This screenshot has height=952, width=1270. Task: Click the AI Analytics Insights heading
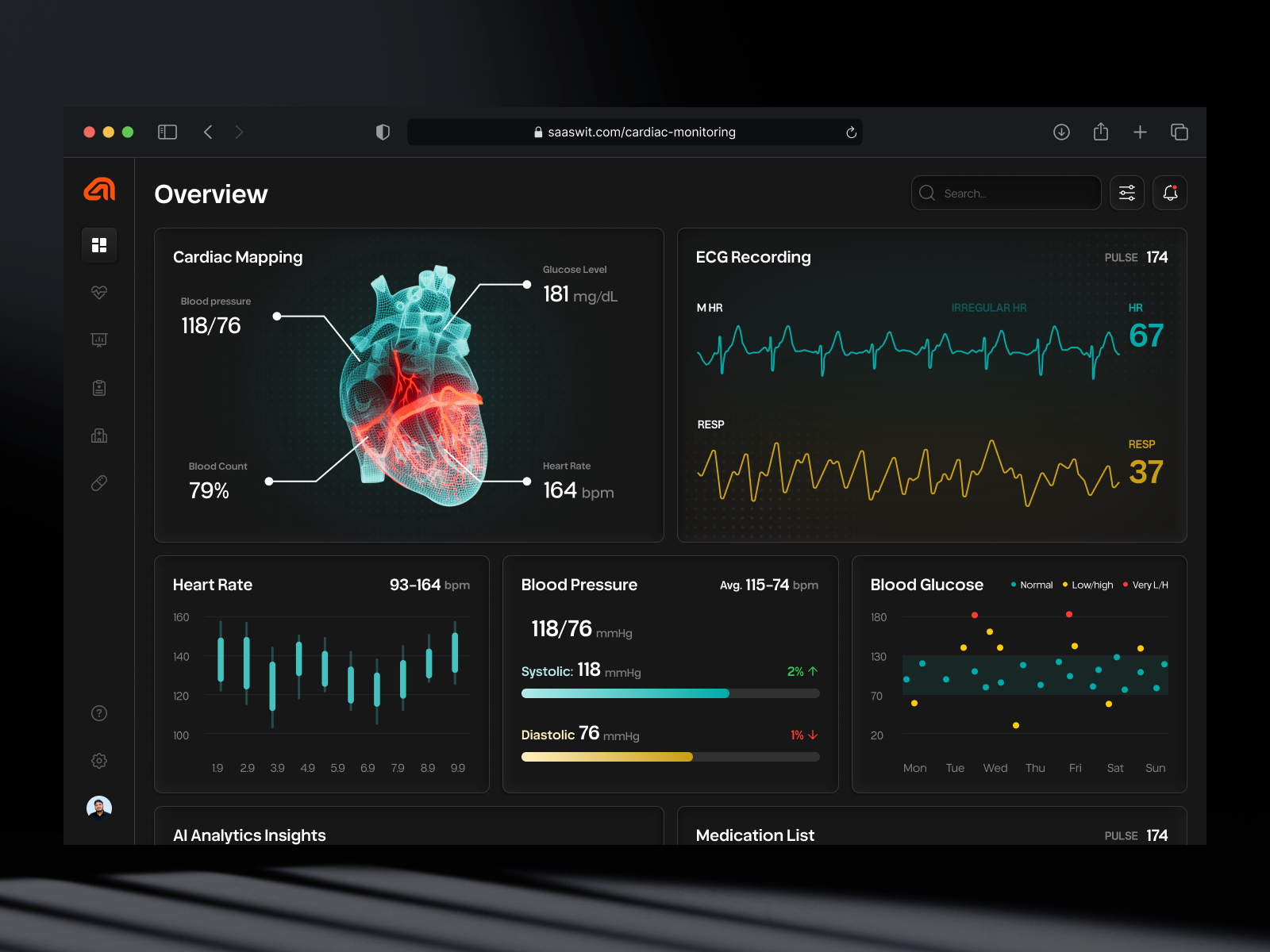tap(249, 835)
